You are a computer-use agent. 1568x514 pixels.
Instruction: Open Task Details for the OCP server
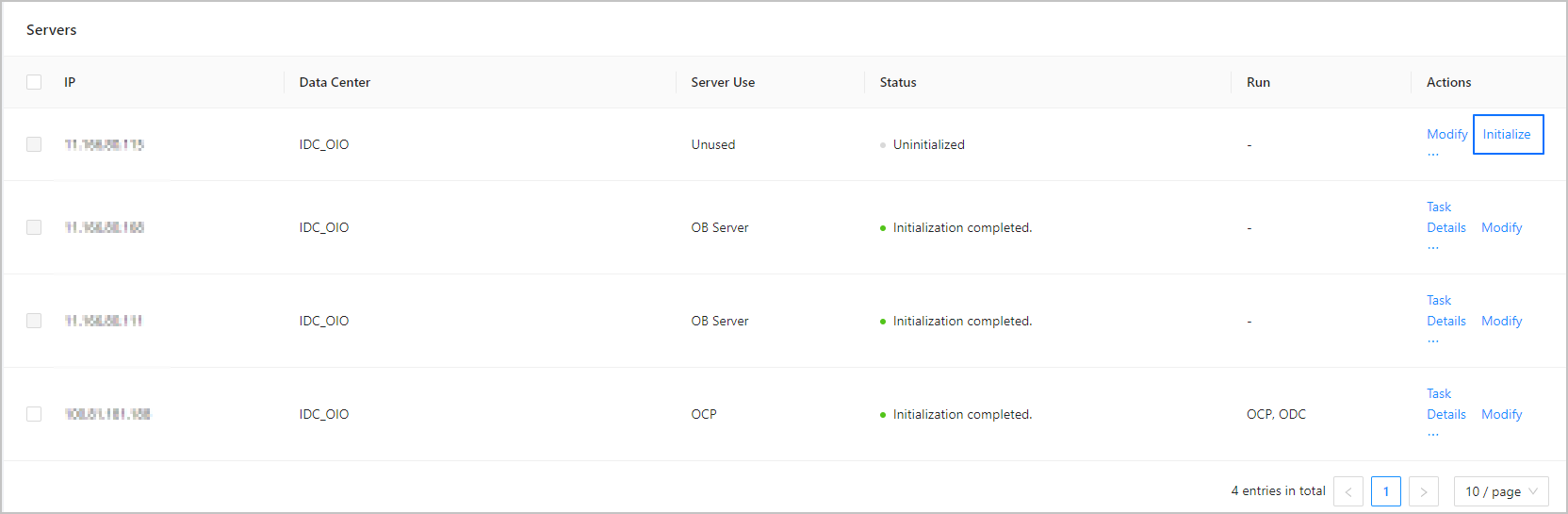click(x=1445, y=404)
